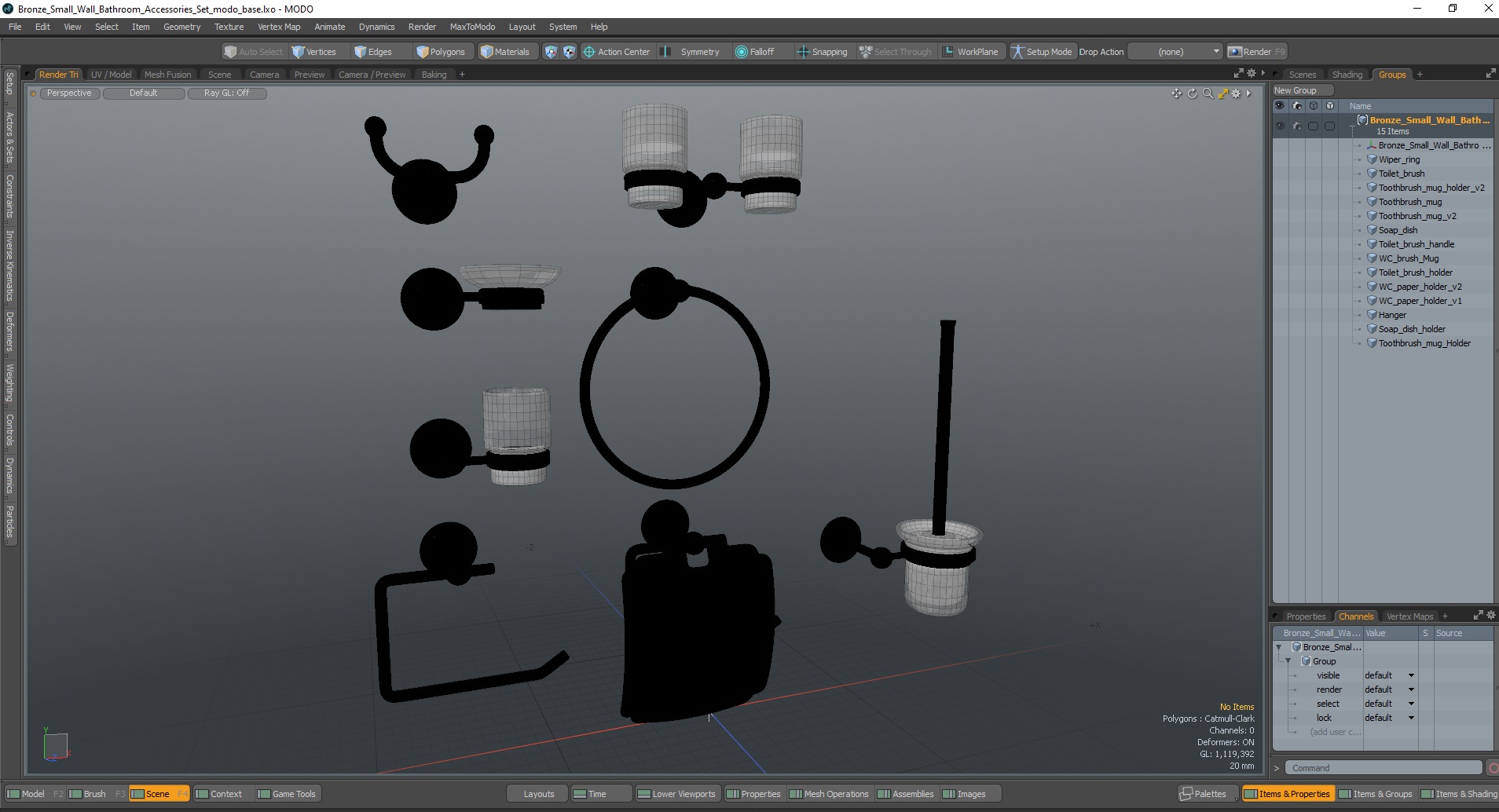Select the Hanger item

coord(1392,315)
